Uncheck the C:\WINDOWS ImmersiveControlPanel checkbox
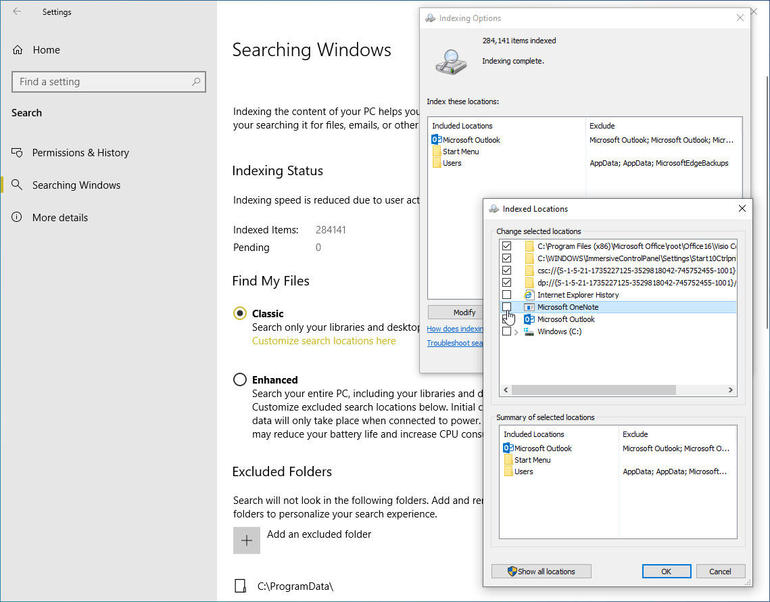The image size is (770, 602). [x=507, y=258]
